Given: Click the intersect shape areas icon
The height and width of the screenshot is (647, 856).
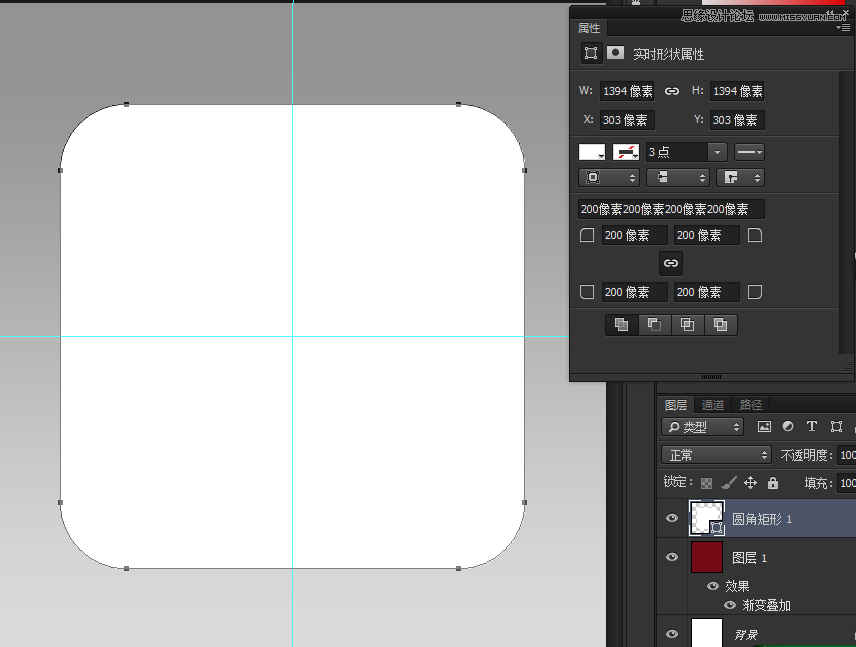Looking at the screenshot, I should (x=688, y=325).
